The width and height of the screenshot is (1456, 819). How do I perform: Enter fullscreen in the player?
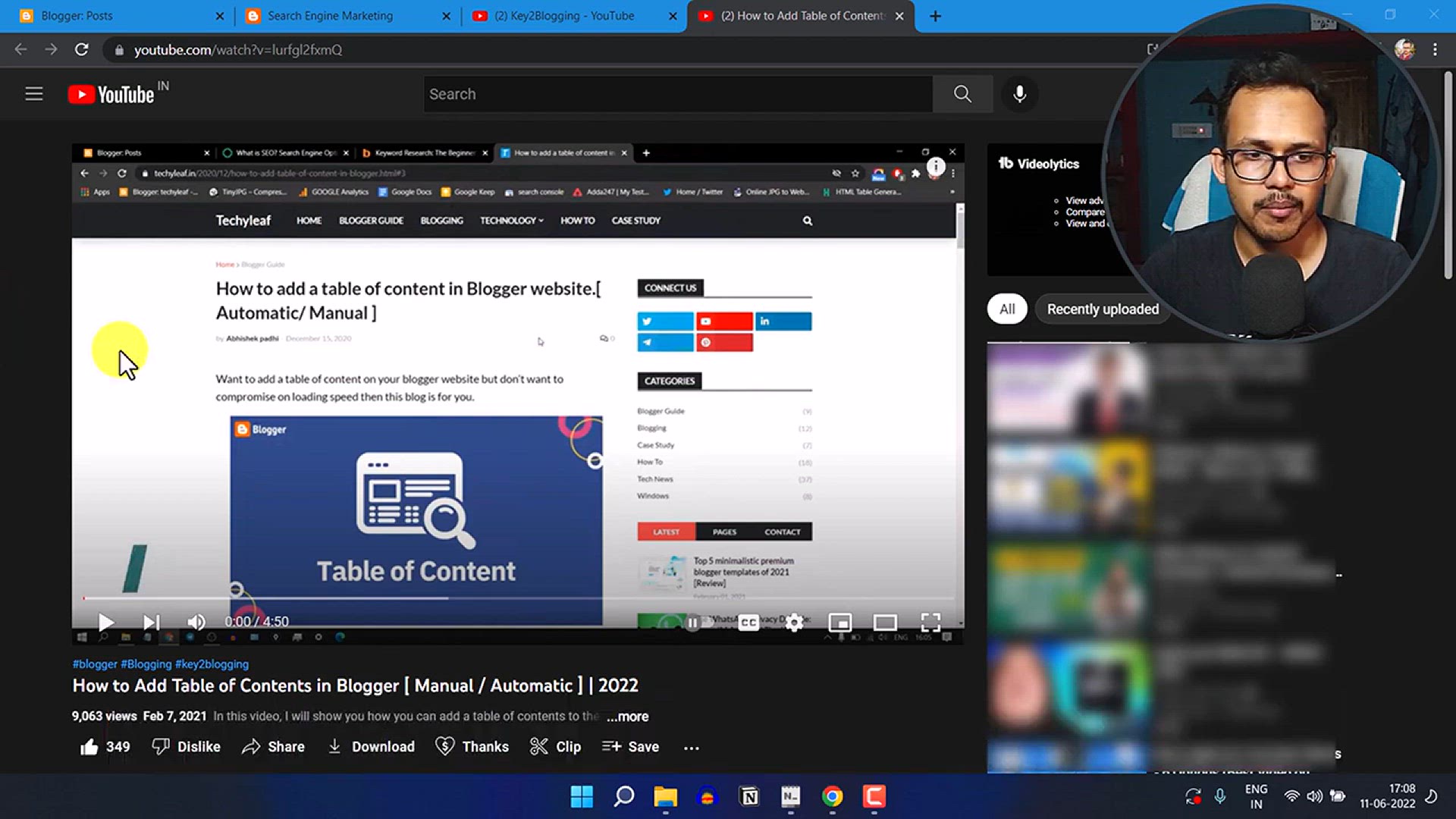[930, 623]
